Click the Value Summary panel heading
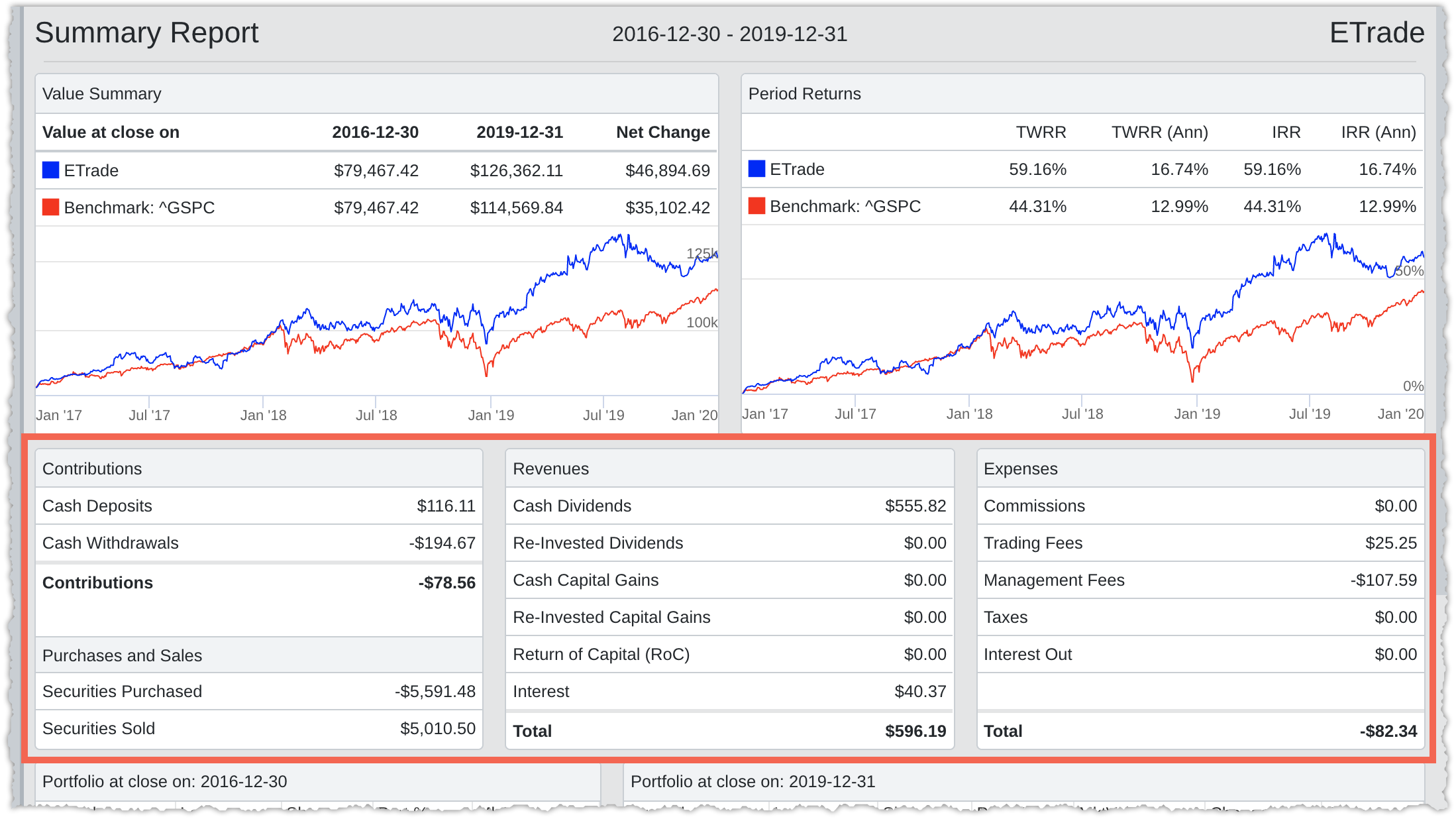 pyautogui.click(x=102, y=93)
